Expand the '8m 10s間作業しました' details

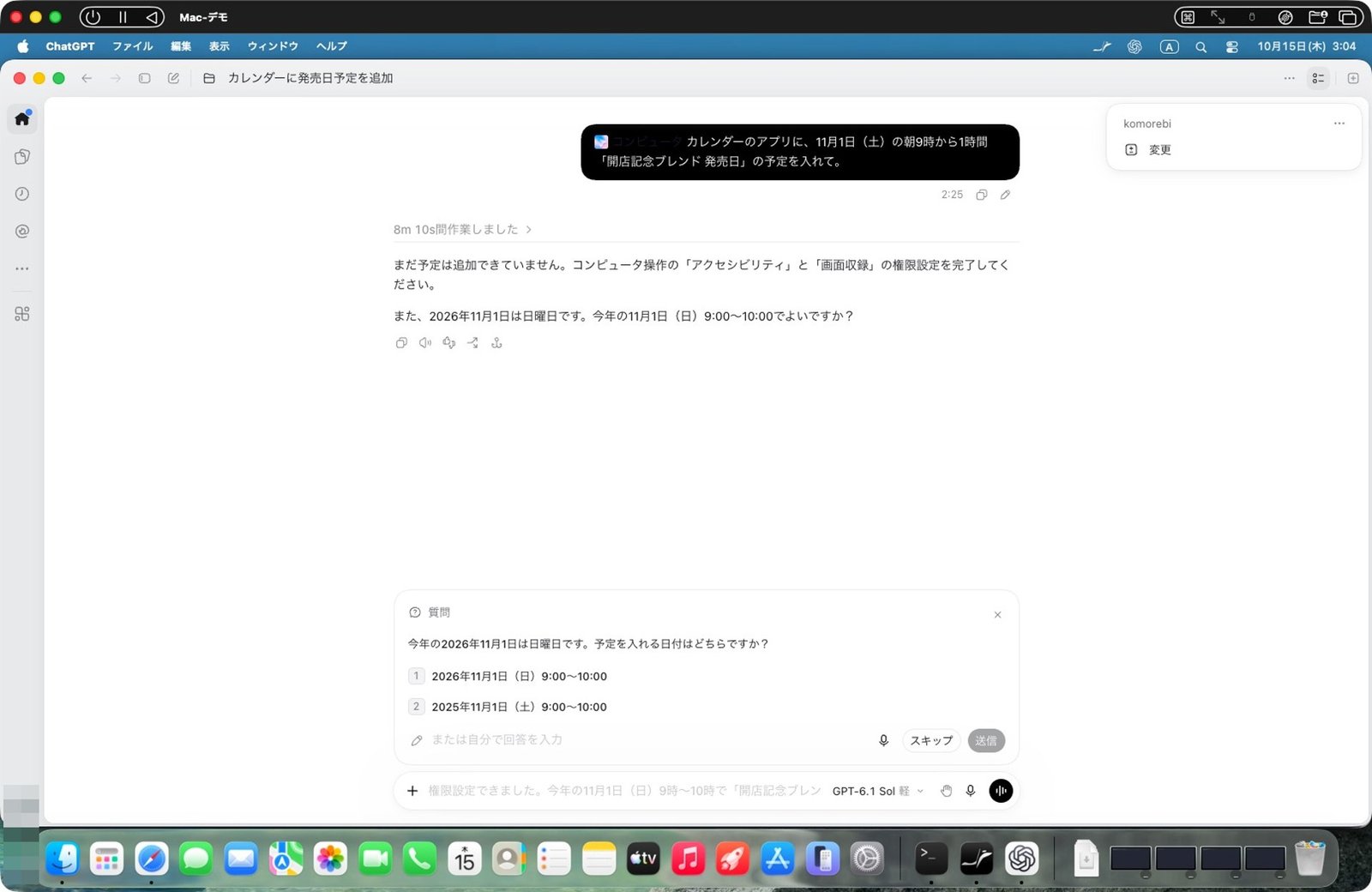click(x=463, y=230)
